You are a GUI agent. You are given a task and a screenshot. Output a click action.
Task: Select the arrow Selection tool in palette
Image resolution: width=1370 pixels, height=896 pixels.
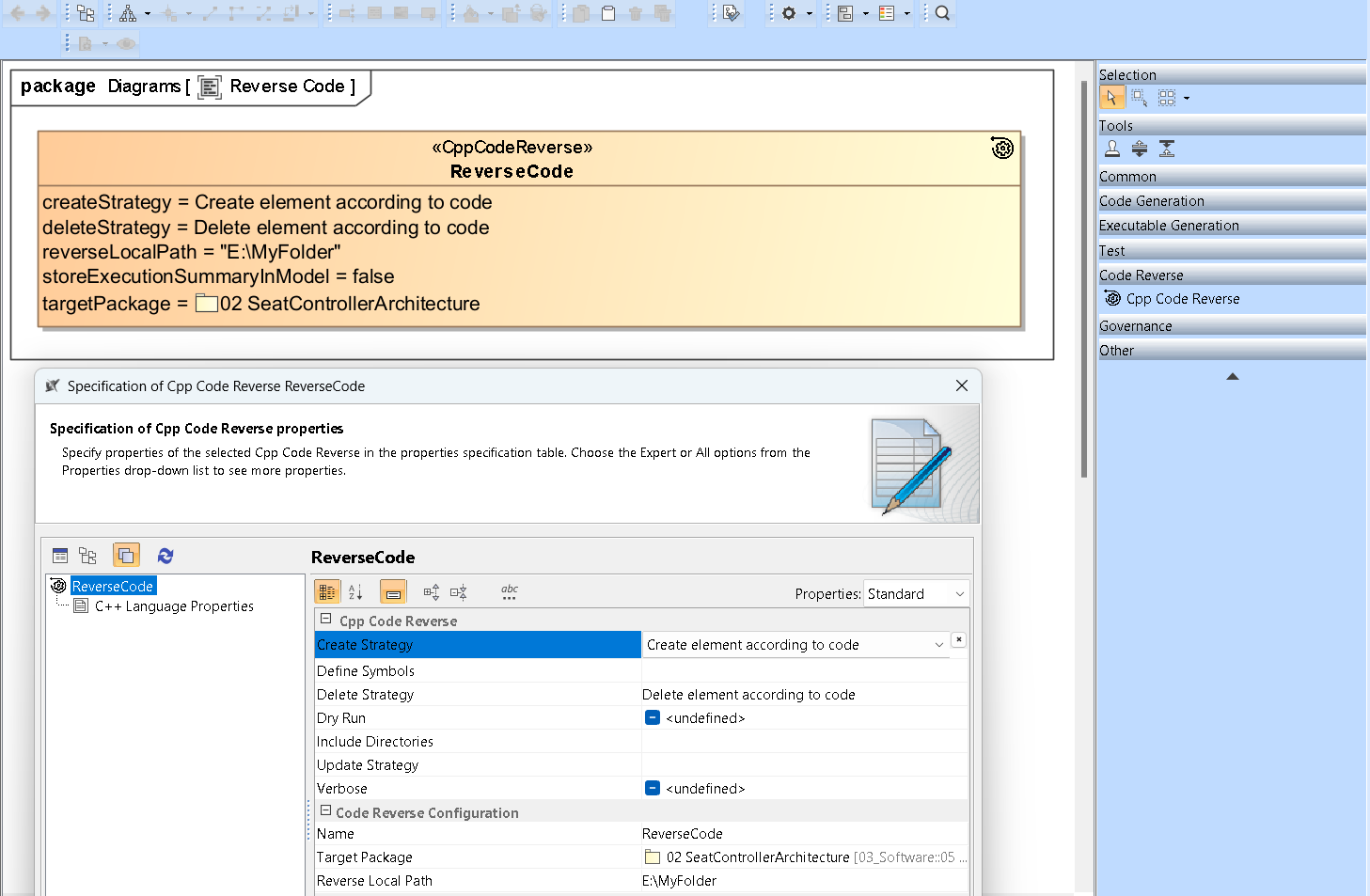coord(1111,98)
